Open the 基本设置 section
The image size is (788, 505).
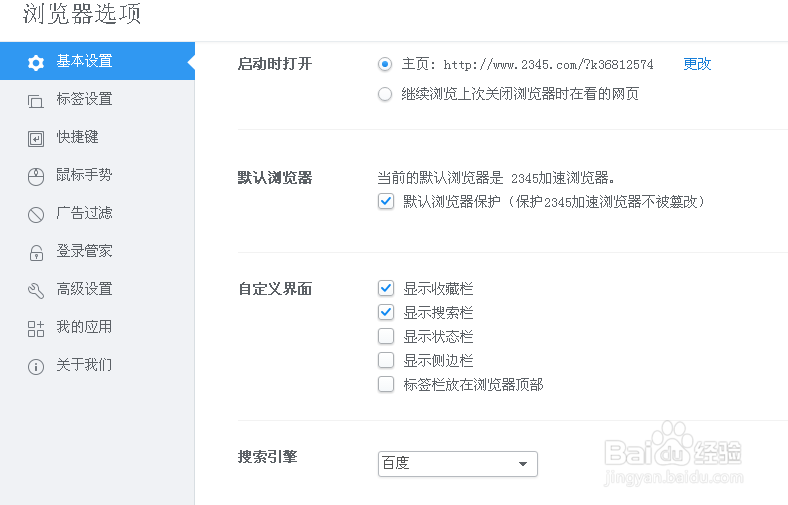[97, 61]
